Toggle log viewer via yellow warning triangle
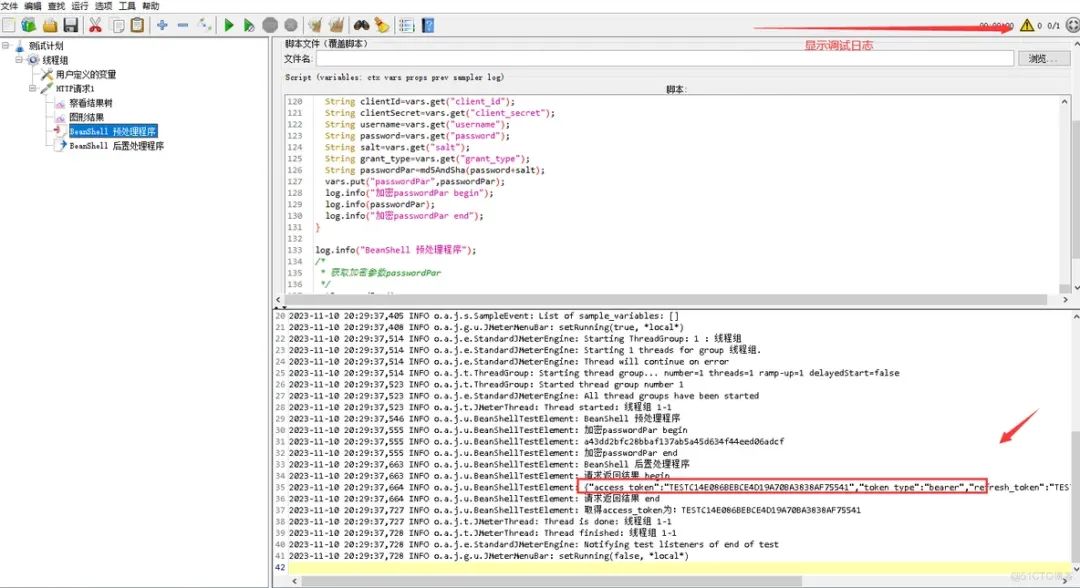 click(1027, 25)
